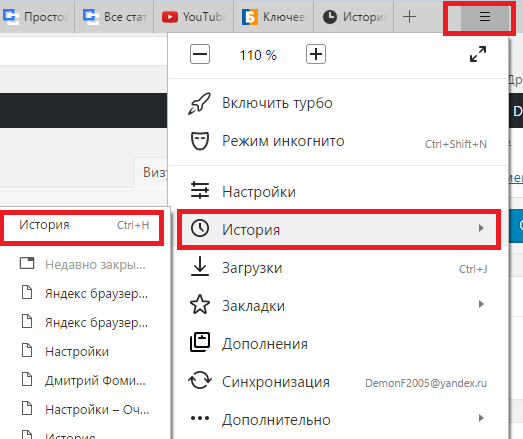Open Загрузки menu entry
The width and height of the screenshot is (523, 439).
pos(339,268)
